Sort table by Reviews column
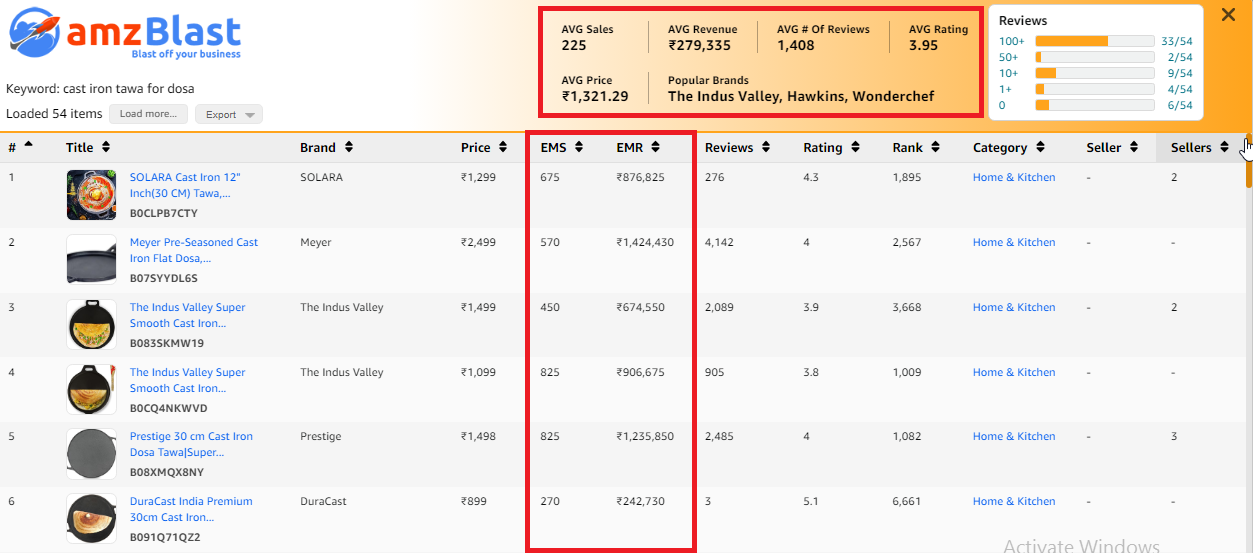The height and width of the screenshot is (553, 1253). coord(766,147)
